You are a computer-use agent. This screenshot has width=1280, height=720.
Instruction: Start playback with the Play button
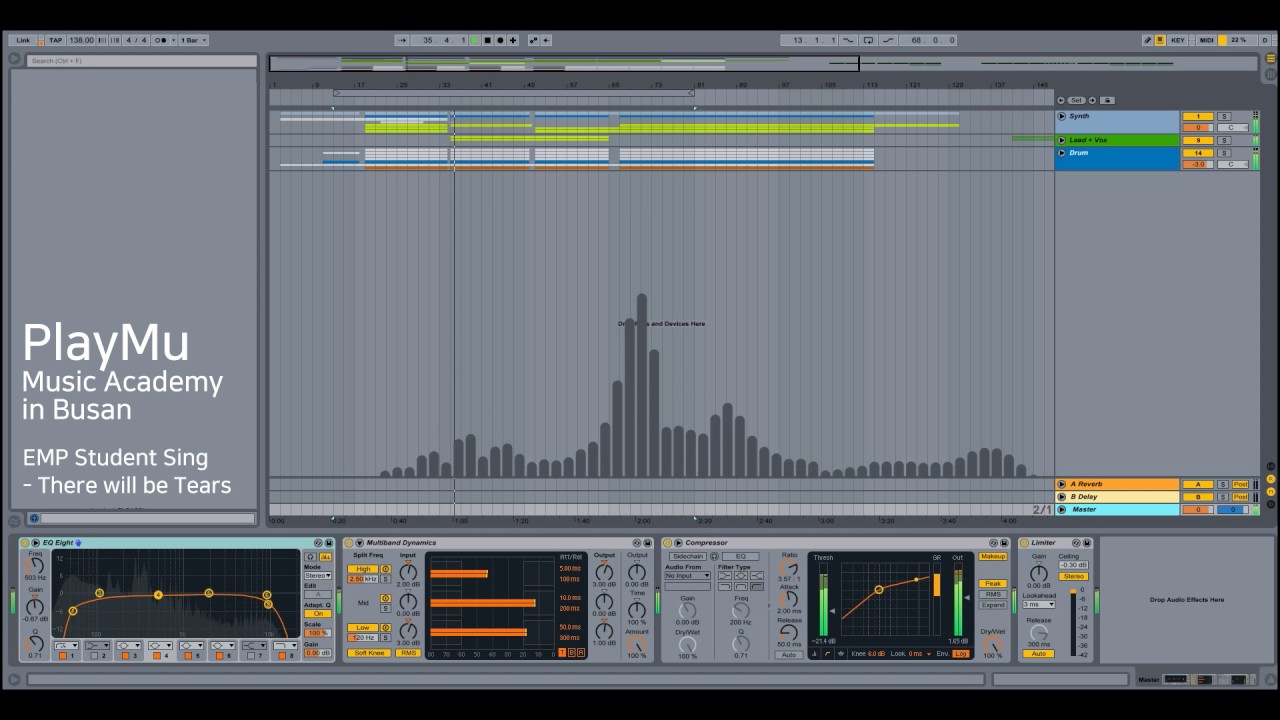coord(474,40)
